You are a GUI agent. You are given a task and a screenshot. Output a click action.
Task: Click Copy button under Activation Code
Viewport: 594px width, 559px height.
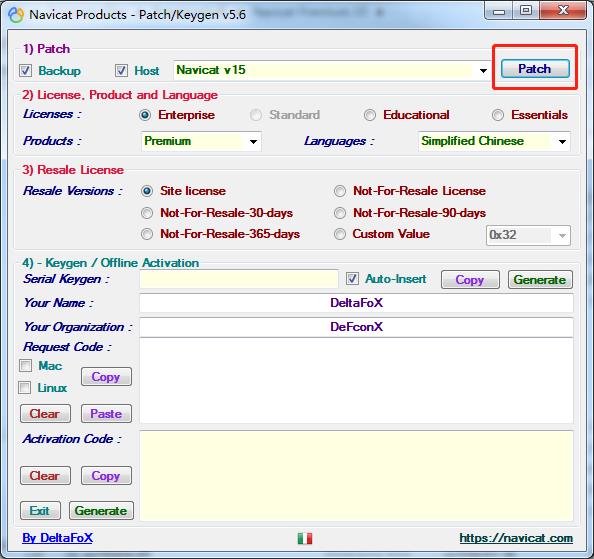tap(106, 476)
